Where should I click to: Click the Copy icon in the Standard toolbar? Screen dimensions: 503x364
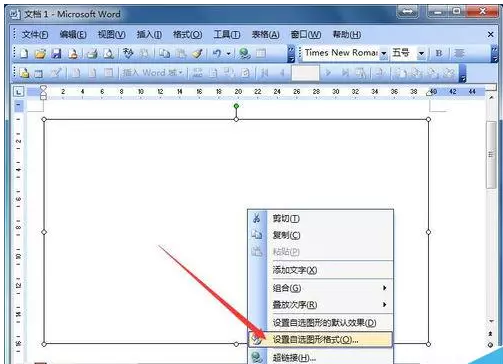coord(164,53)
